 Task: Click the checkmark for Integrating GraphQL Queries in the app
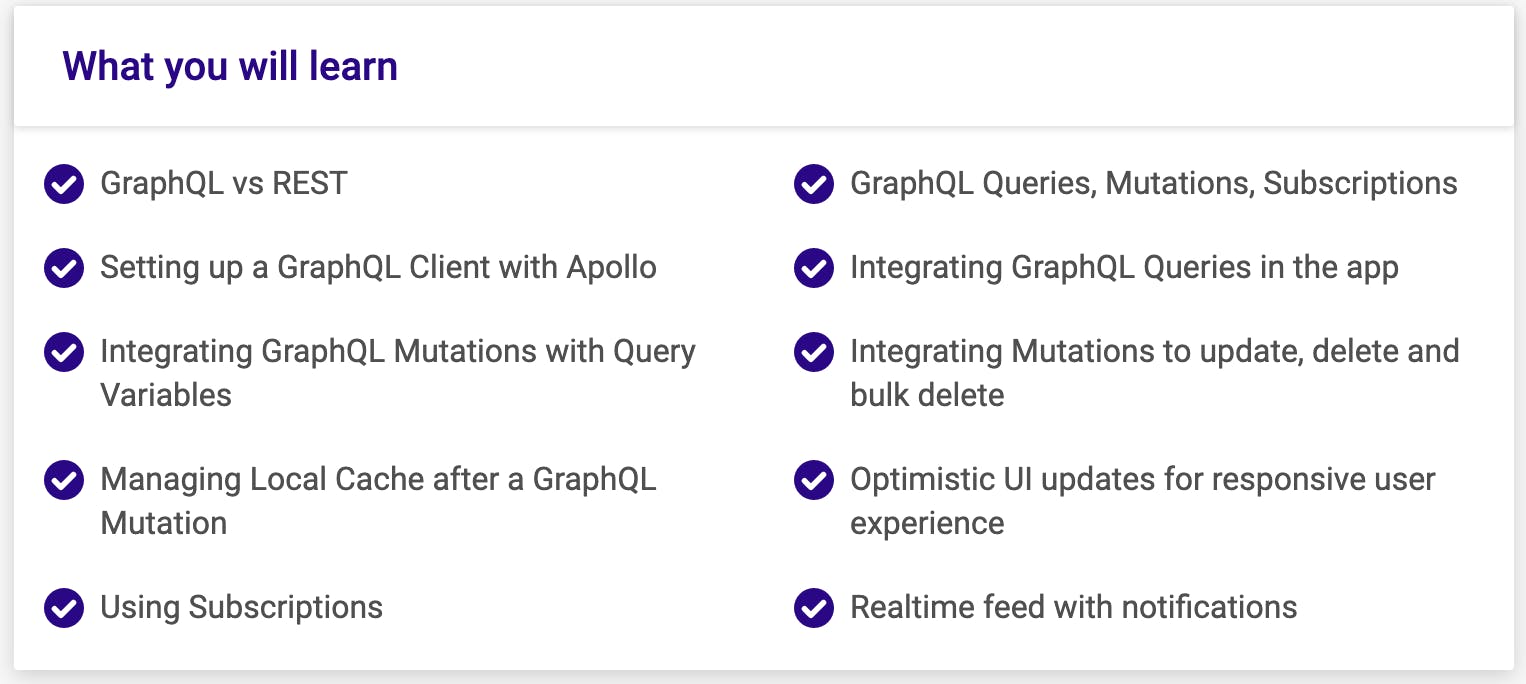pyautogui.click(x=814, y=268)
